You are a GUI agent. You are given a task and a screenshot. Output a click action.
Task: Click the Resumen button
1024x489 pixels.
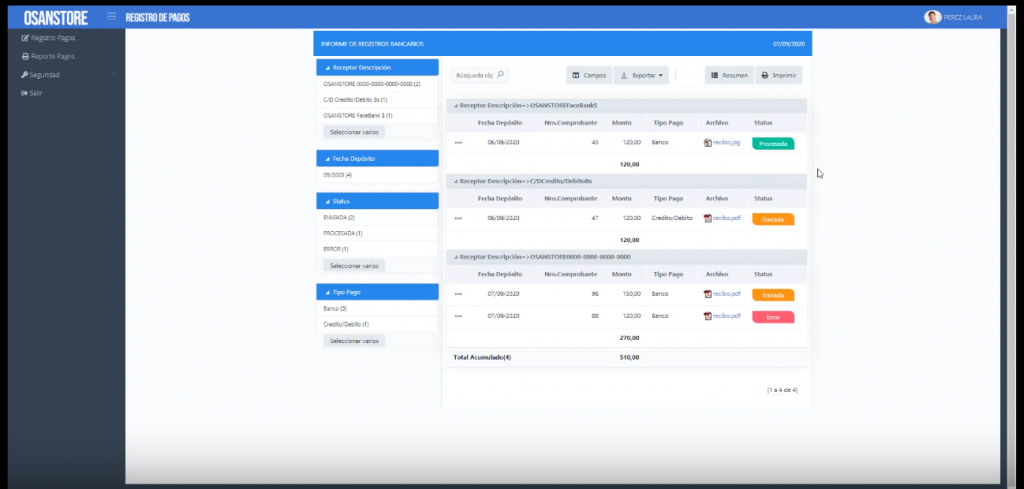729,75
